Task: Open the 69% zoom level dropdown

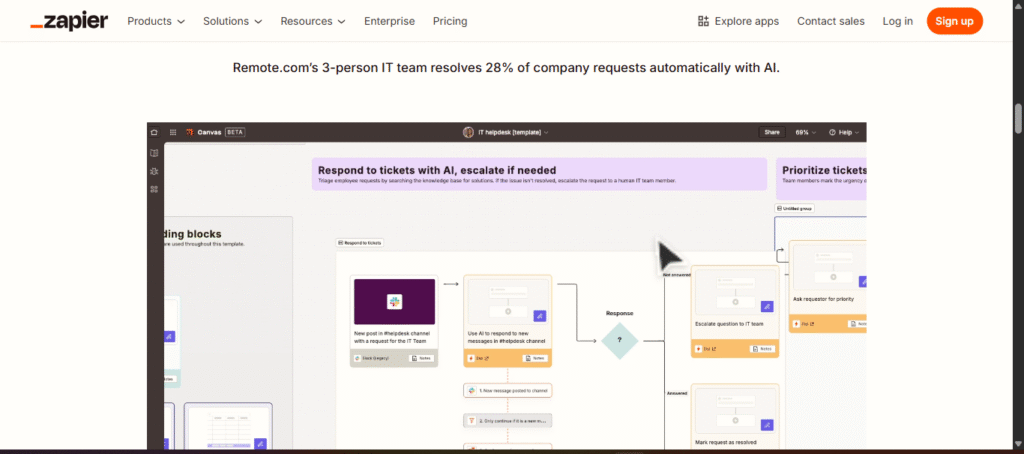Action: 805,132
